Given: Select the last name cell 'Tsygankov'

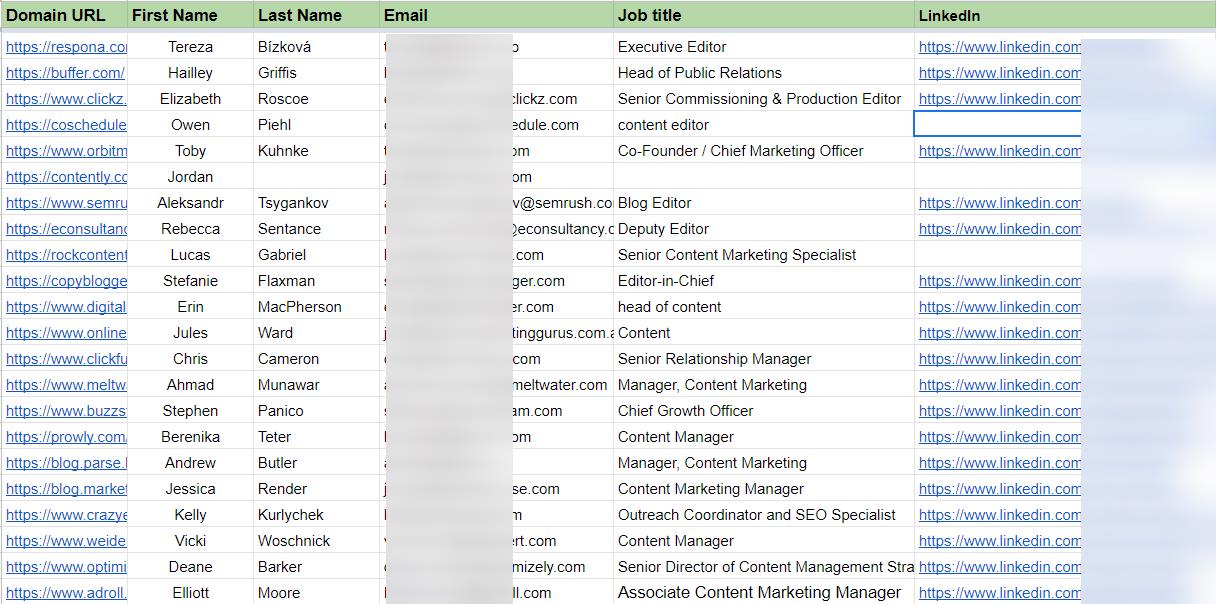Looking at the screenshot, I should coord(316,203).
